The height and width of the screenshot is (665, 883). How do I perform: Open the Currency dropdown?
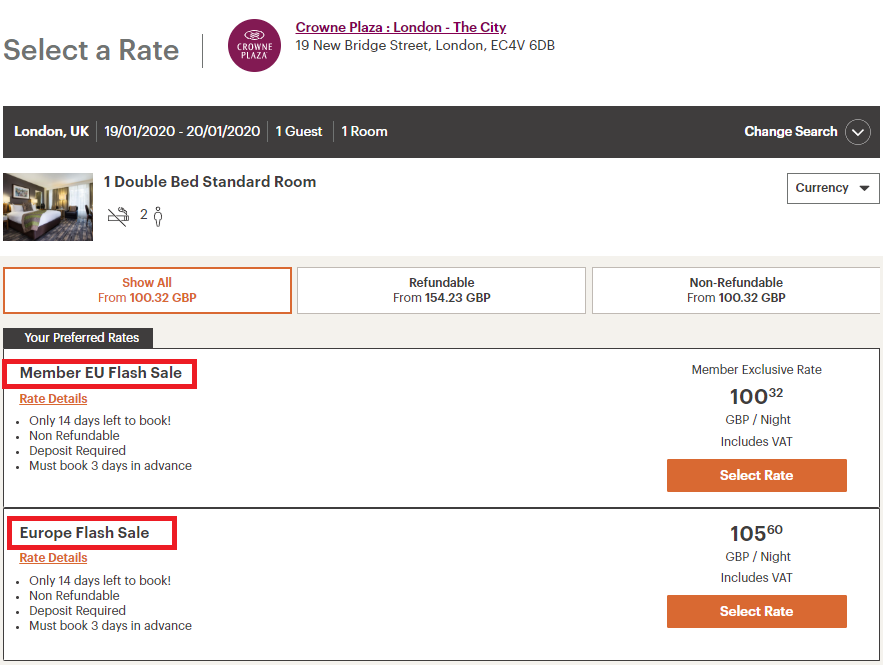(x=833, y=188)
